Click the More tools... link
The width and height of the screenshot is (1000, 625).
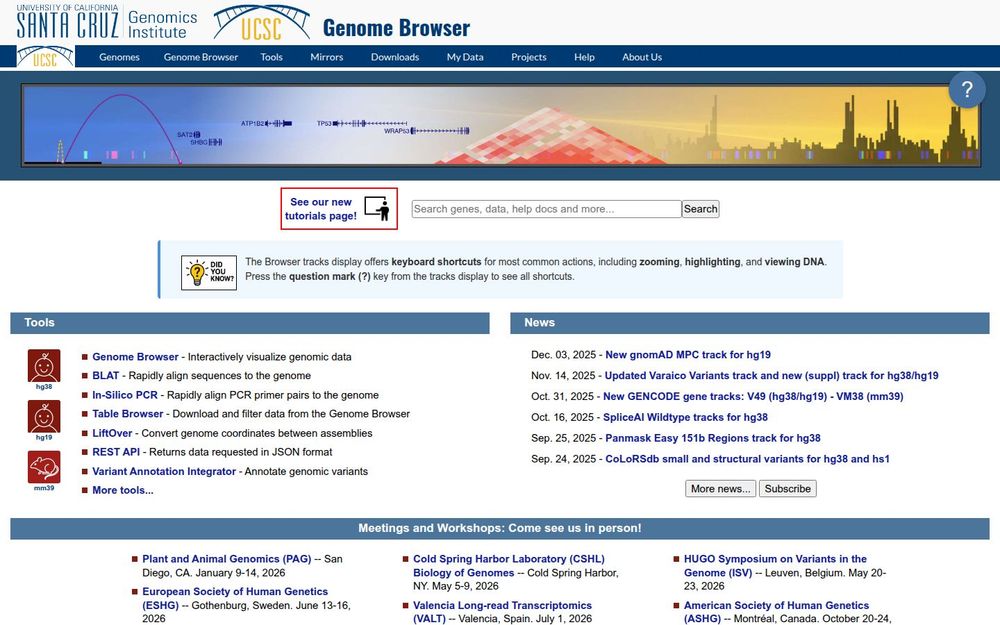(123, 490)
